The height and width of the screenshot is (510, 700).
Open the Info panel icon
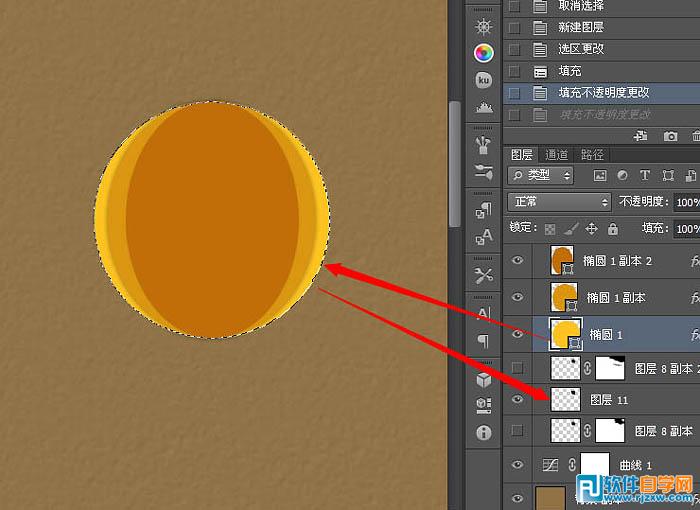pyautogui.click(x=483, y=433)
